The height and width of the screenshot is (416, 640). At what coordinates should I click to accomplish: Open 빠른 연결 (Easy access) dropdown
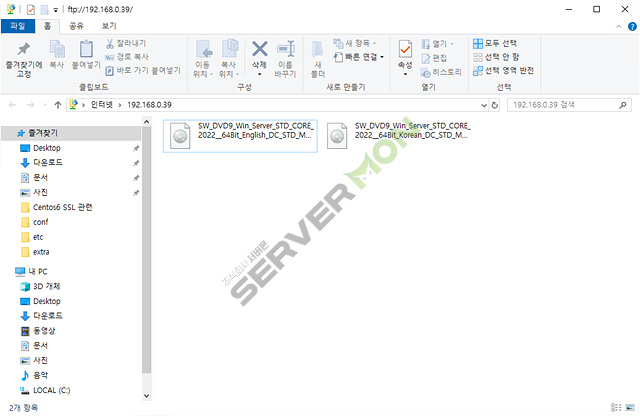(x=359, y=57)
